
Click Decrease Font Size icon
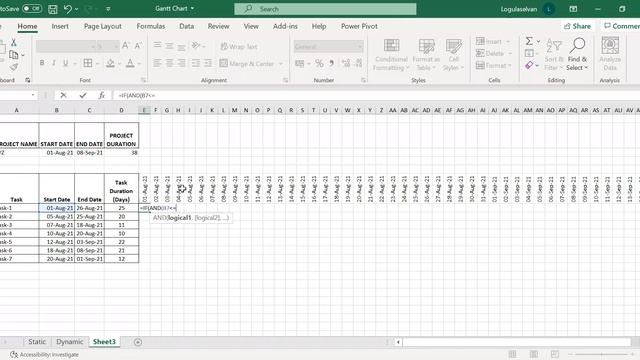pos(138,46)
